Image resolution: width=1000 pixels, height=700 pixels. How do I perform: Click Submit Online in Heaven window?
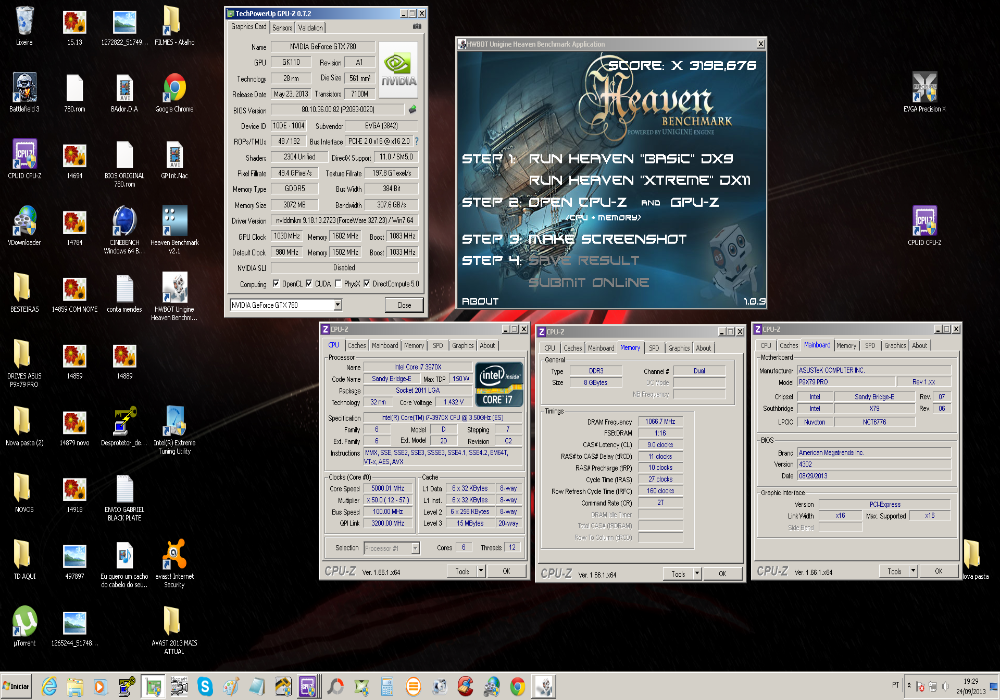coord(589,282)
